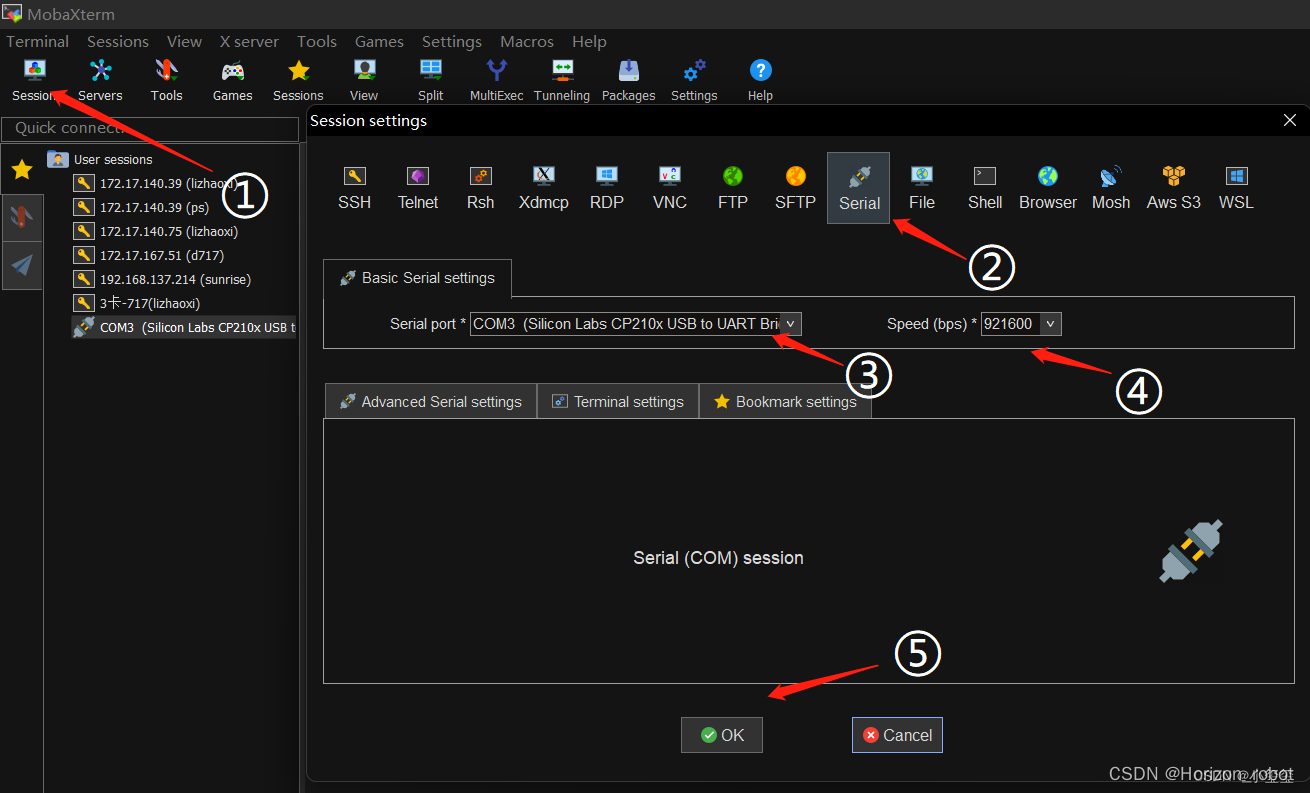Switch to Basic Serial settings tab

(417, 278)
